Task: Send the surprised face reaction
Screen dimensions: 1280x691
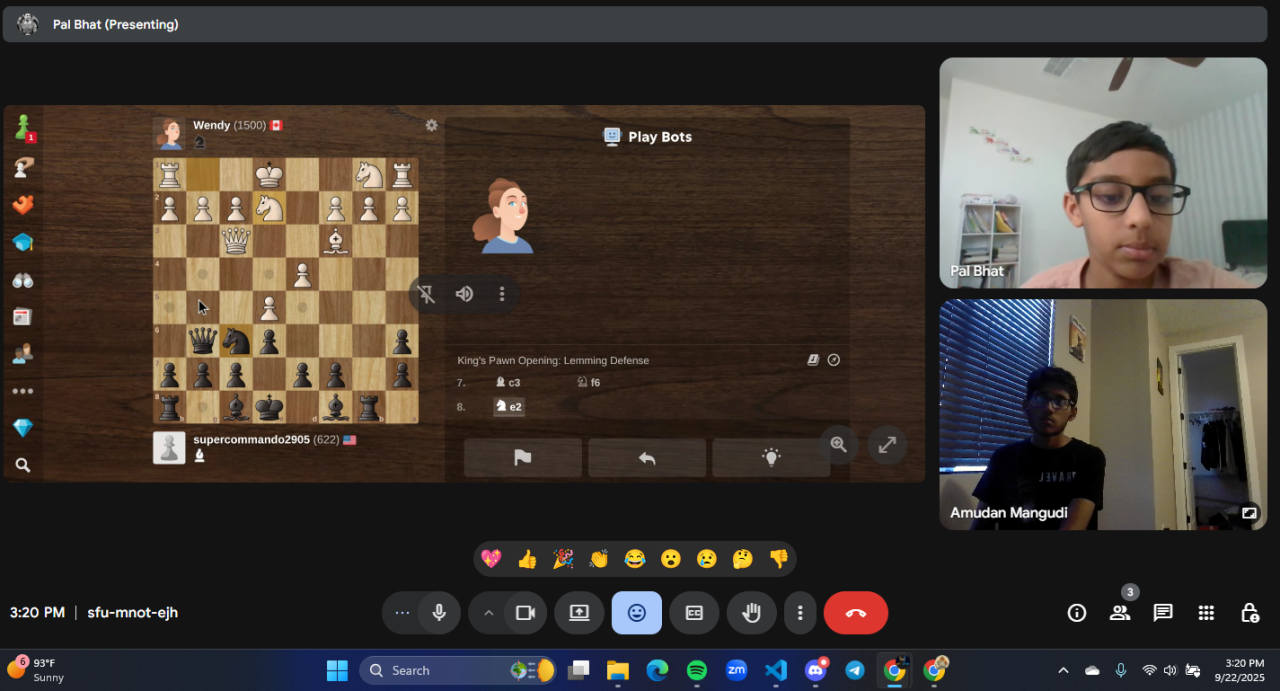Action: (671, 559)
